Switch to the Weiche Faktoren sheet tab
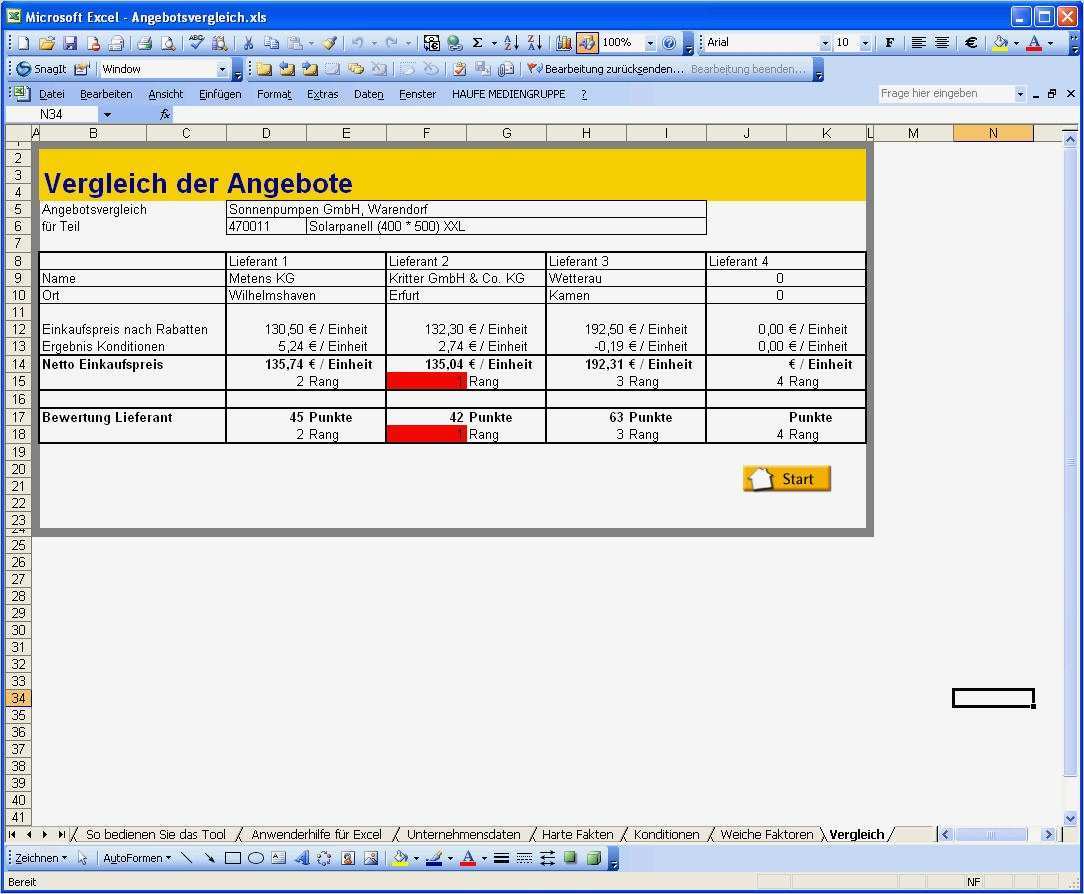Screen dimensions: 1084x894 pyautogui.click(x=767, y=835)
